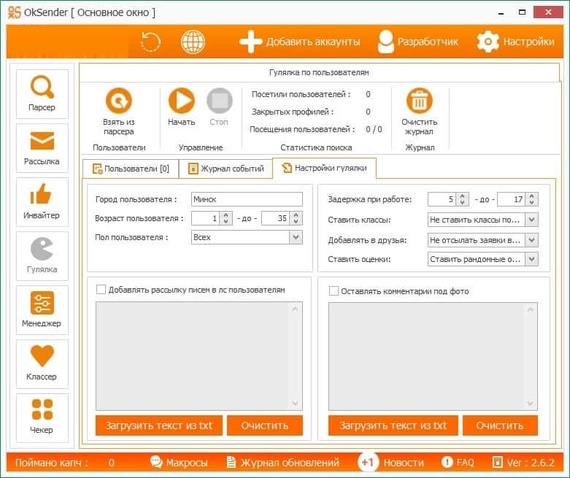The image size is (570, 478).
Task: Open the Чекер four-squares module
Action: coord(42,418)
